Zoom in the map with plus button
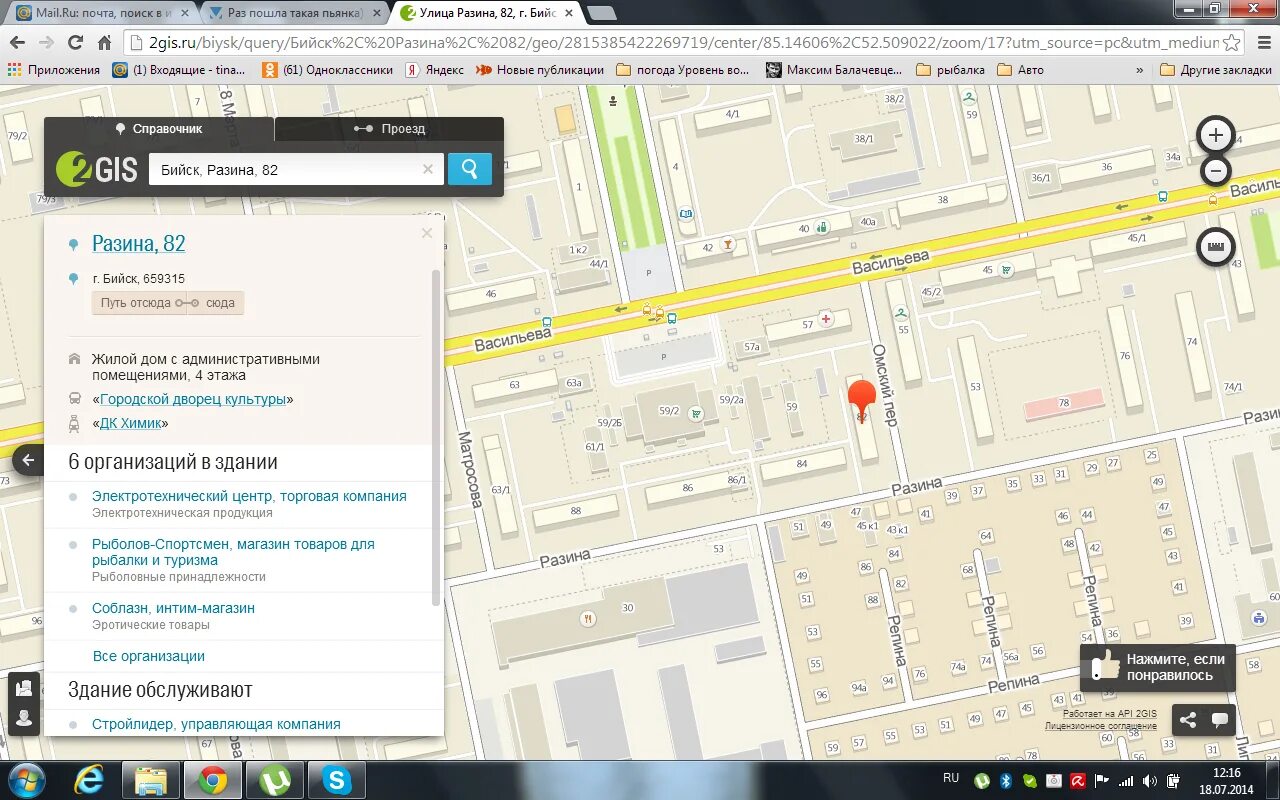This screenshot has width=1280, height=800. click(1216, 135)
